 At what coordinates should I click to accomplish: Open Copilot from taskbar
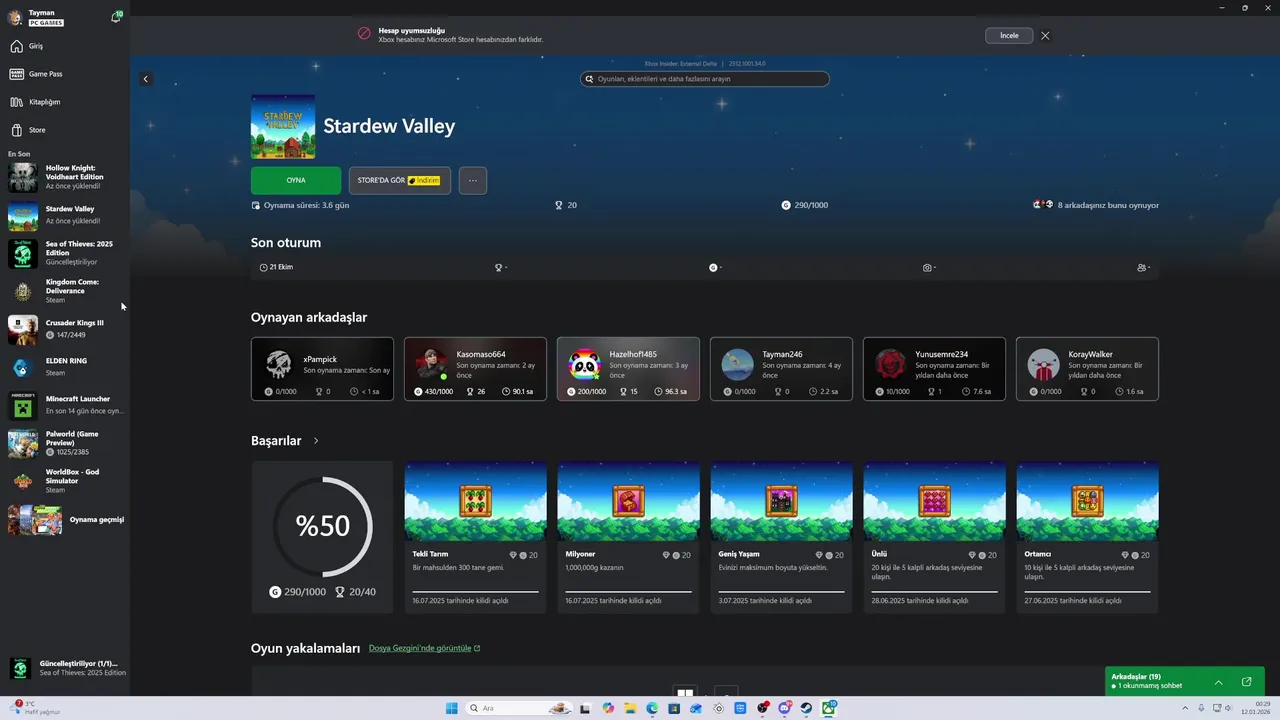[608, 708]
